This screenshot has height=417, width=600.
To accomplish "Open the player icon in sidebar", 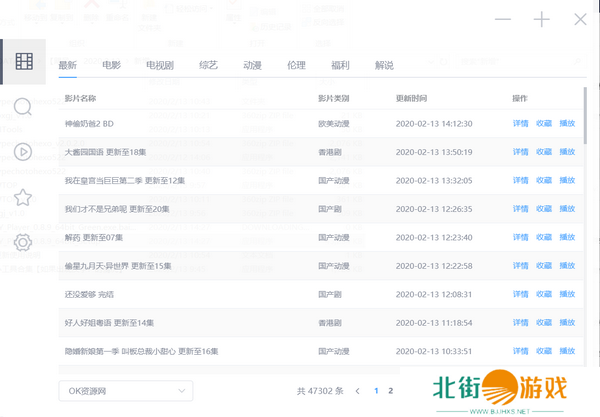I will point(24,152).
